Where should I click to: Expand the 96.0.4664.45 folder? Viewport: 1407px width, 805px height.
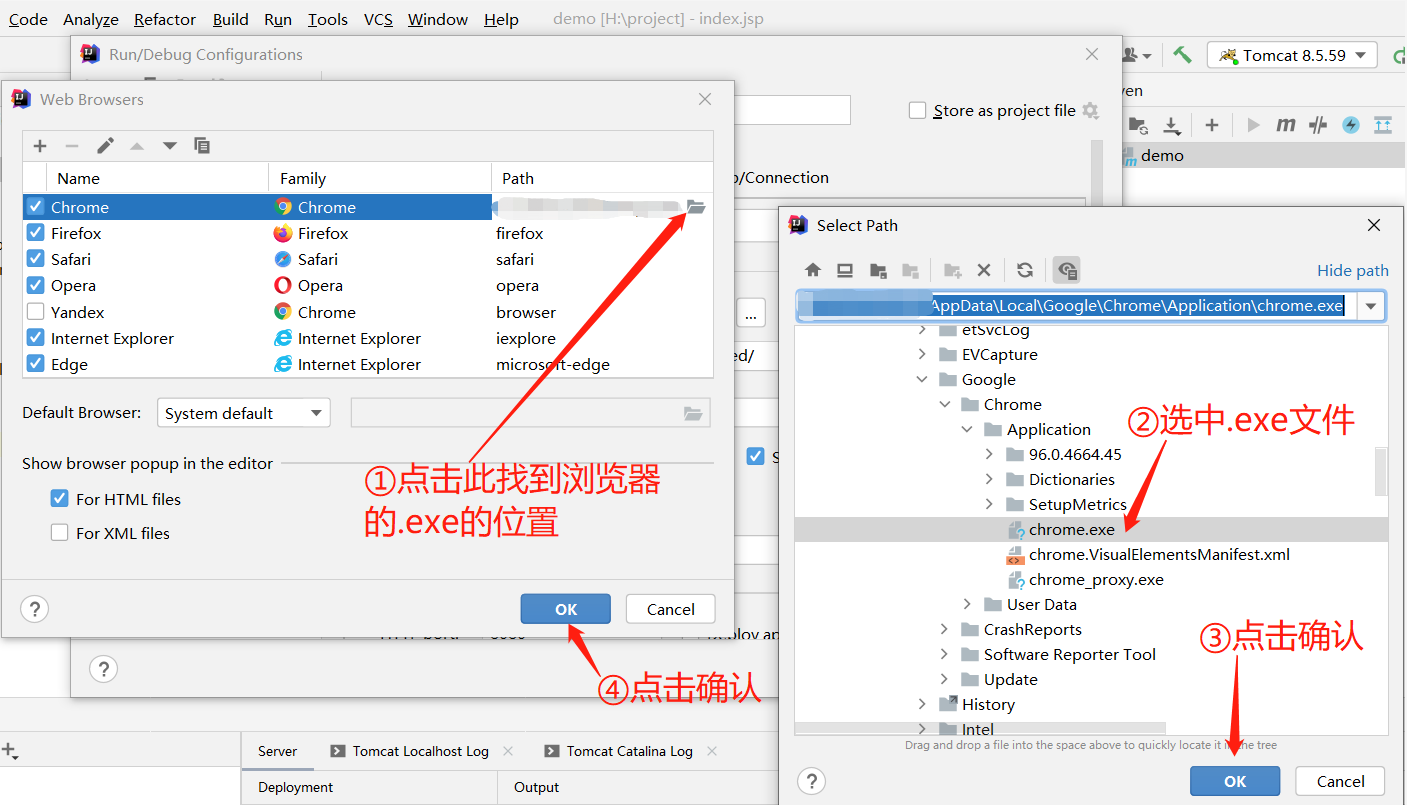point(989,454)
